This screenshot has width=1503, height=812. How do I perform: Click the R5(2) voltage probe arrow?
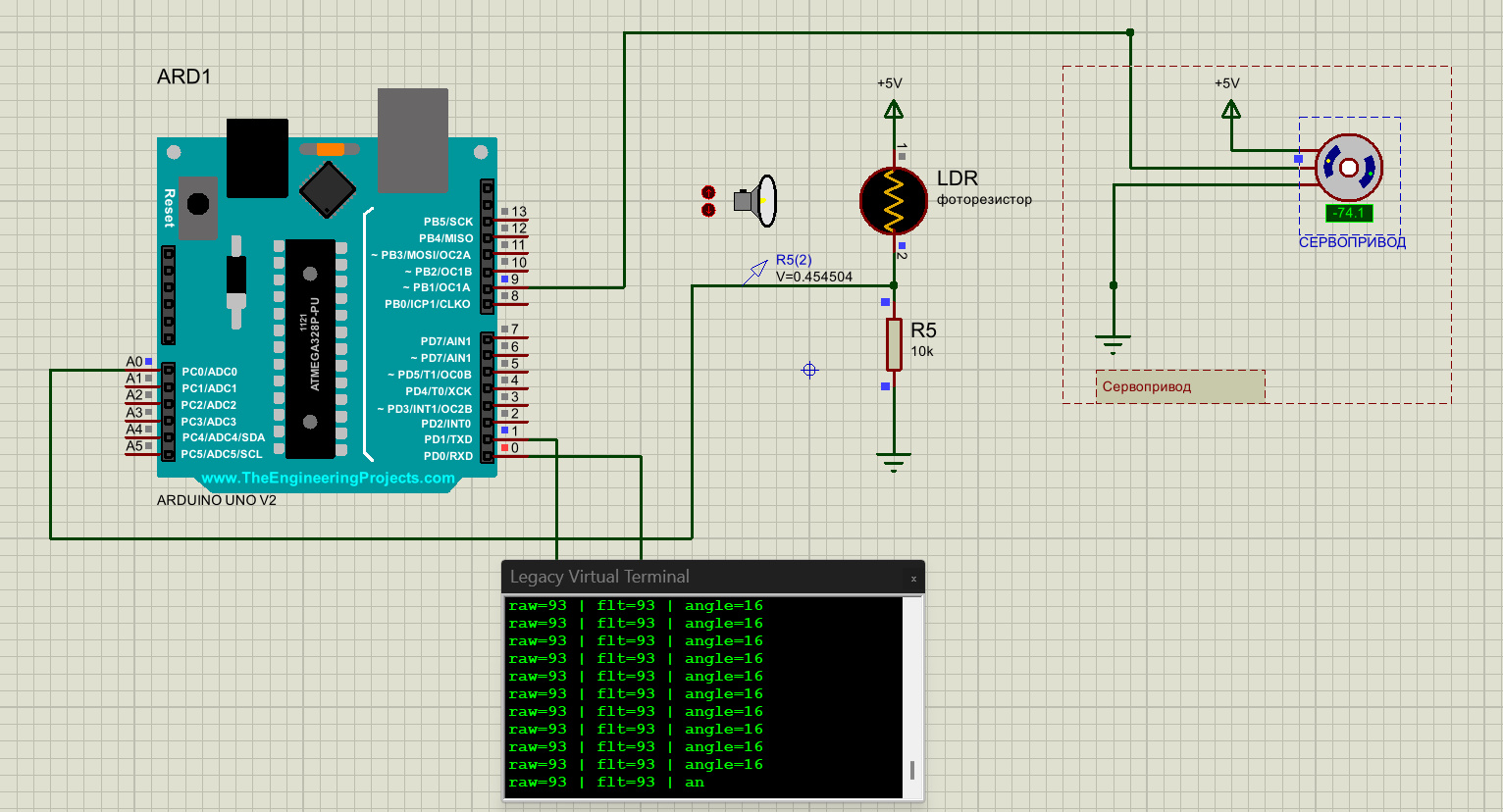point(755,272)
